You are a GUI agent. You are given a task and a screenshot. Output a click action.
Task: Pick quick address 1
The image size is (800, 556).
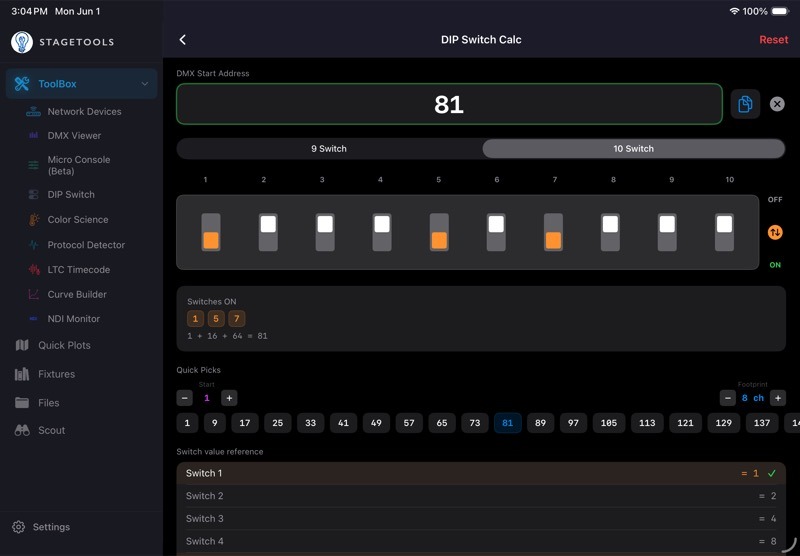coord(187,423)
